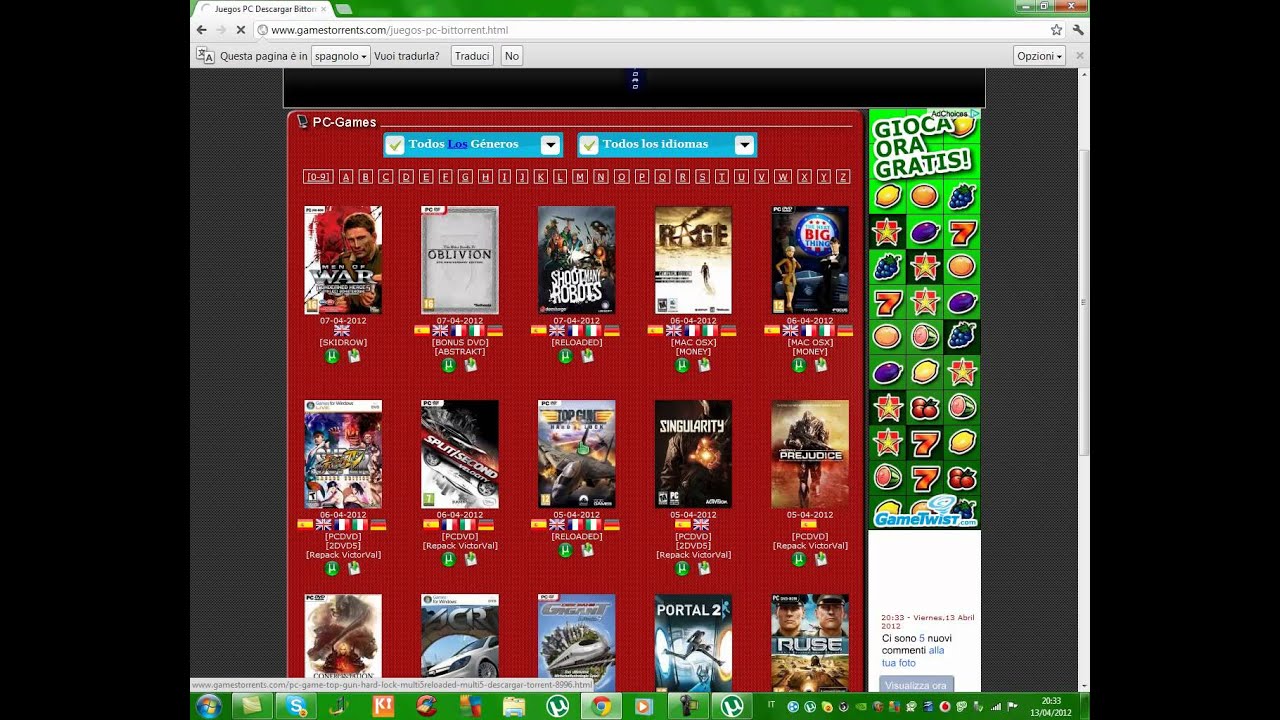
Task: Click the UK flag under Men of War
Action: [x=343, y=330]
